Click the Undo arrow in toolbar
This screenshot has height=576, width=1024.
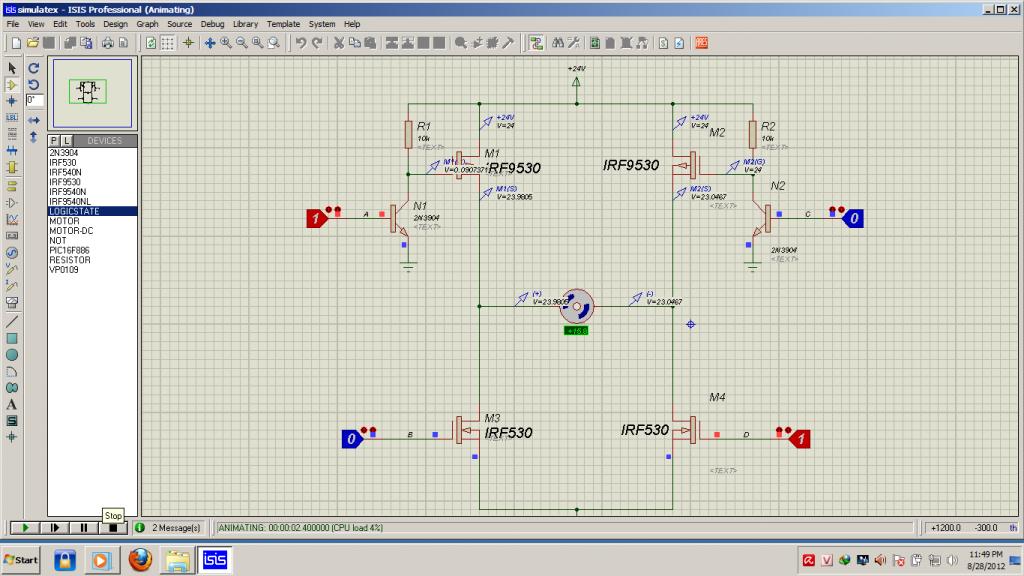tap(300, 43)
